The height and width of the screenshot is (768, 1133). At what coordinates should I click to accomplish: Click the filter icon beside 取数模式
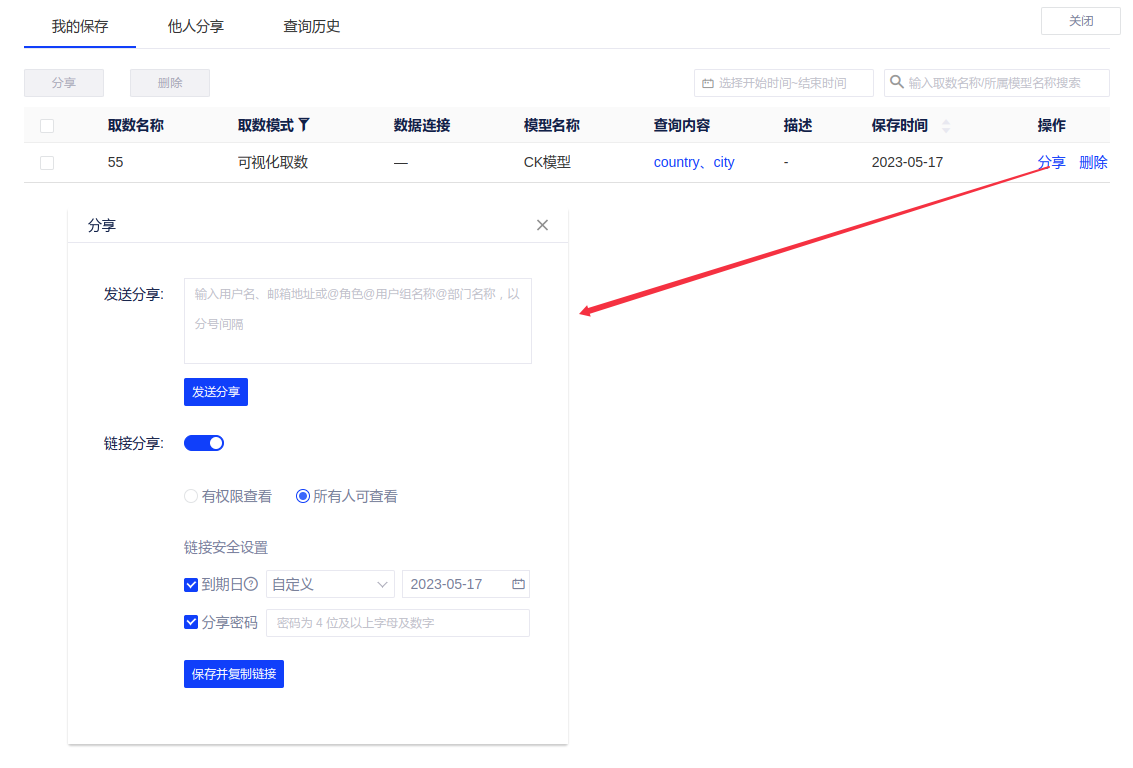coord(304,125)
